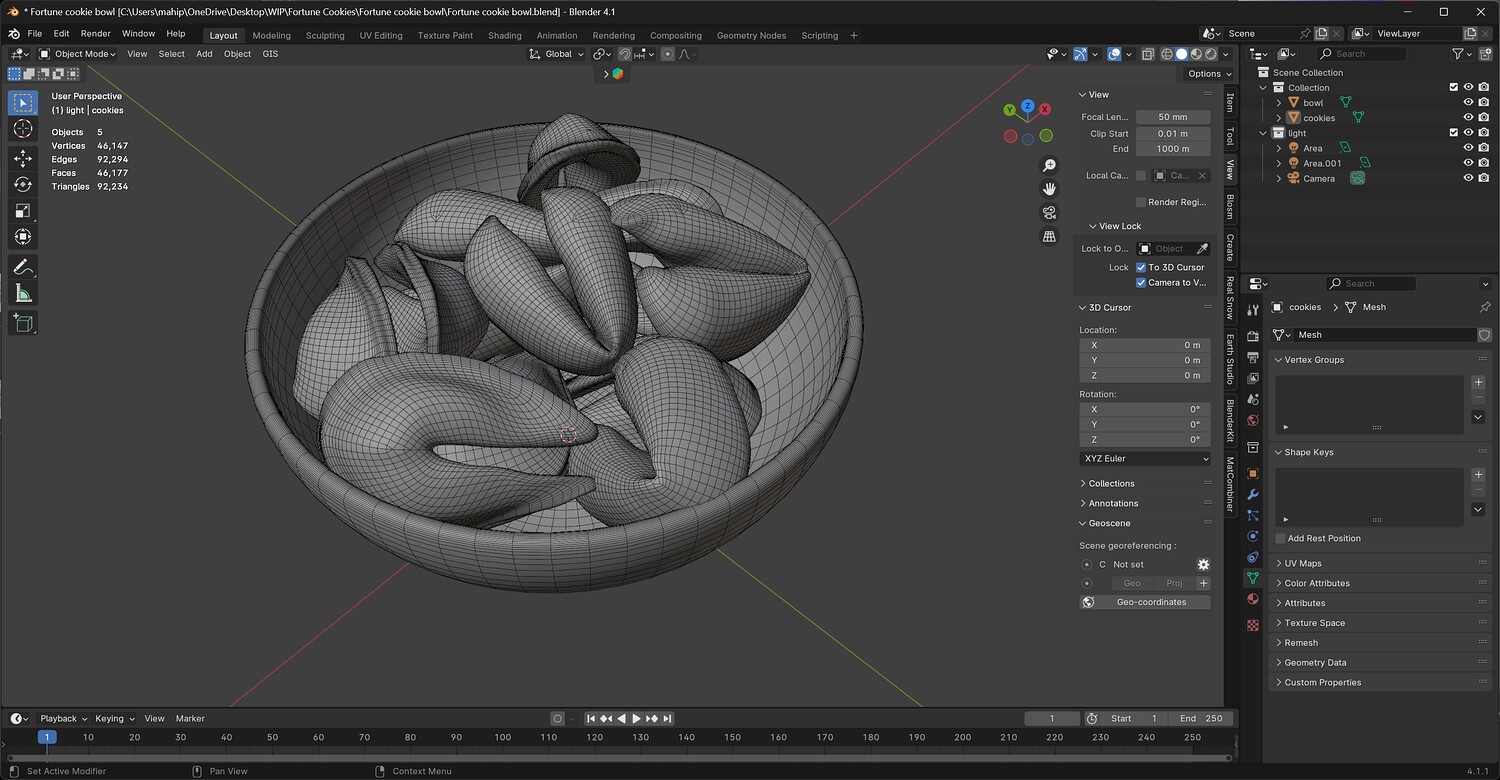Viewport: 1500px width, 780px height.
Task: Expand the UV Maps panel
Action: 1302,563
